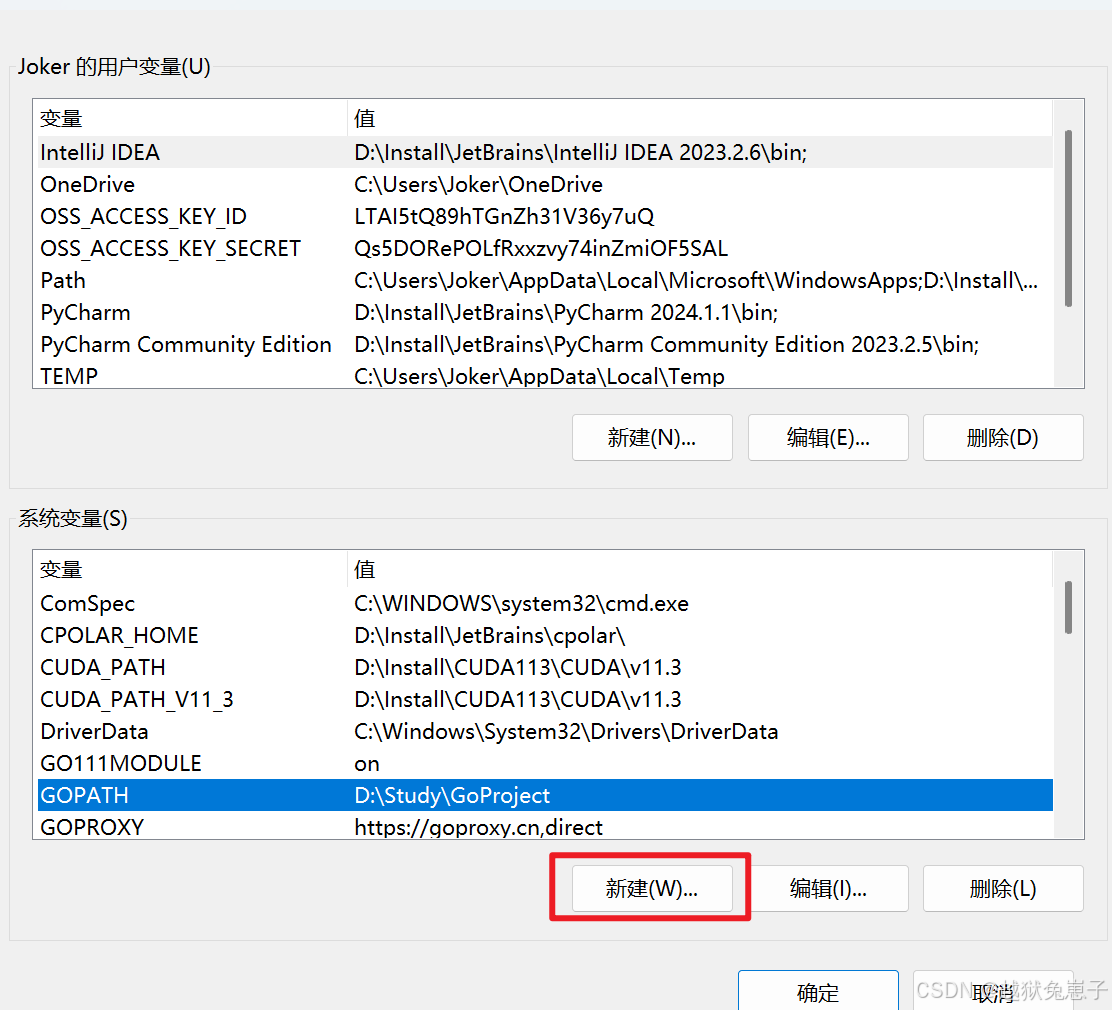Click the system variables 编辑(I)... button

point(828,889)
